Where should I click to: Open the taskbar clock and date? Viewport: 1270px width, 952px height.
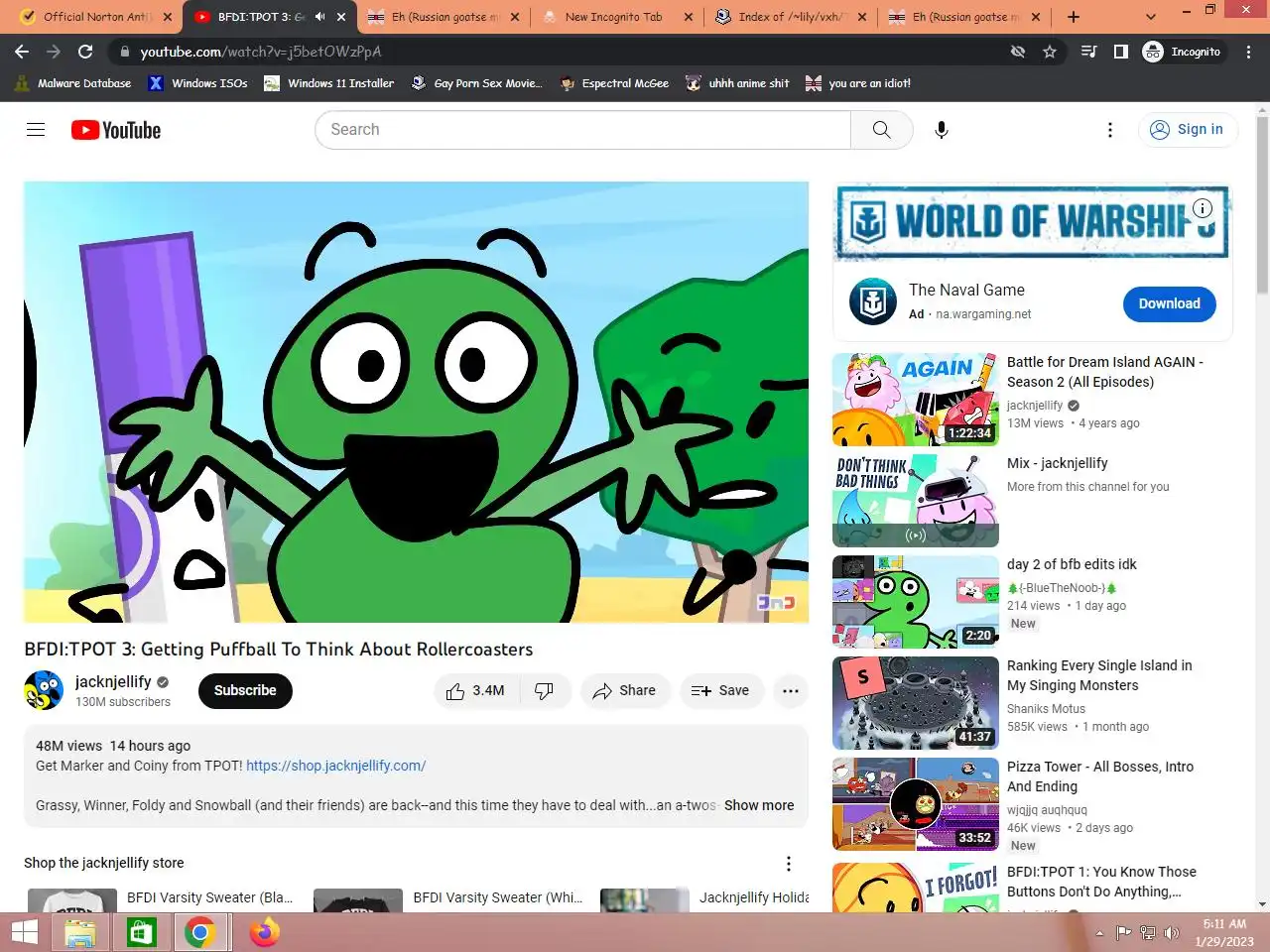[1224, 933]
